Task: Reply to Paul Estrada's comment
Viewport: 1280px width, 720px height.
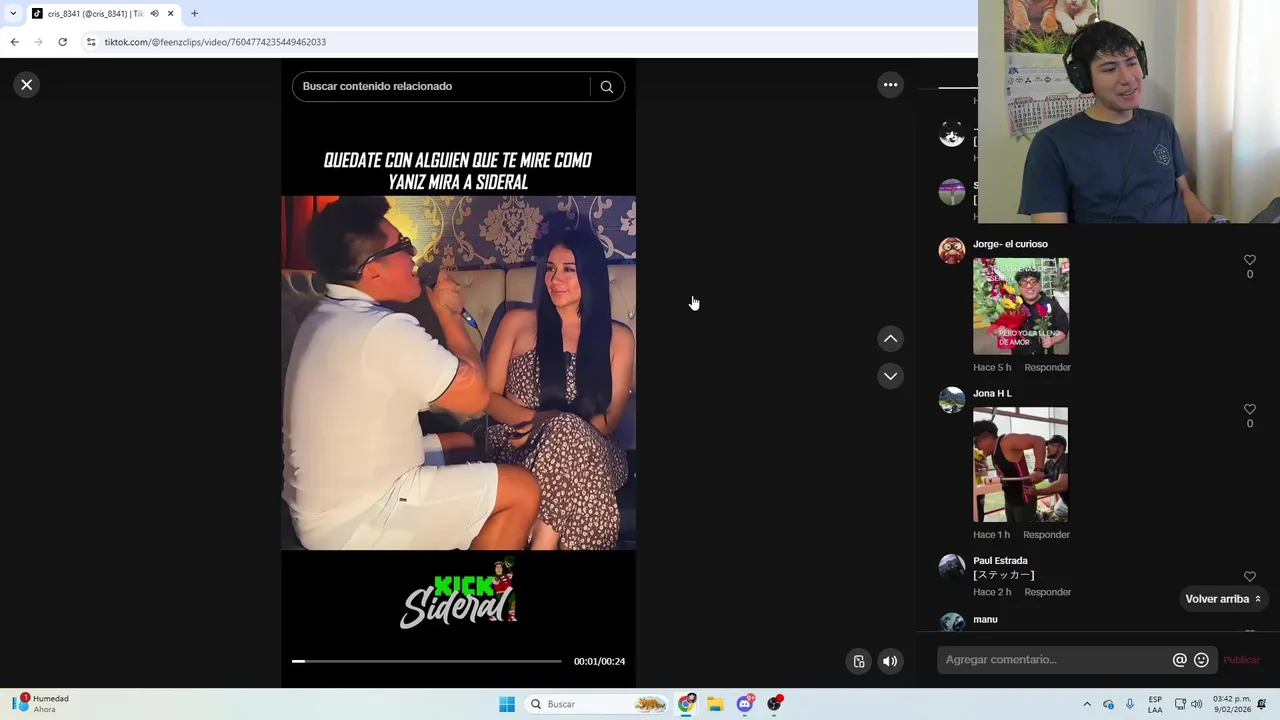Action: (1047, 592)
